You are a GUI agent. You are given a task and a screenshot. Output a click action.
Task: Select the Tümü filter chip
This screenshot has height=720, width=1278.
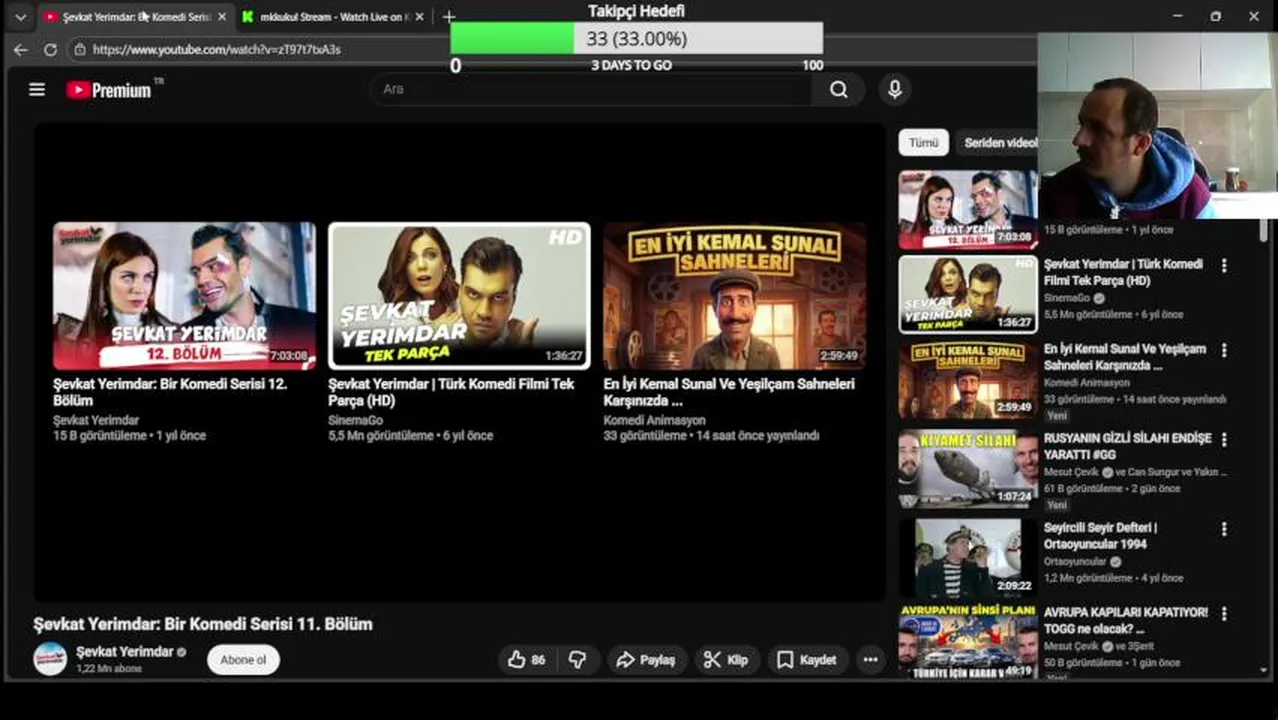[x=923, y=143]
